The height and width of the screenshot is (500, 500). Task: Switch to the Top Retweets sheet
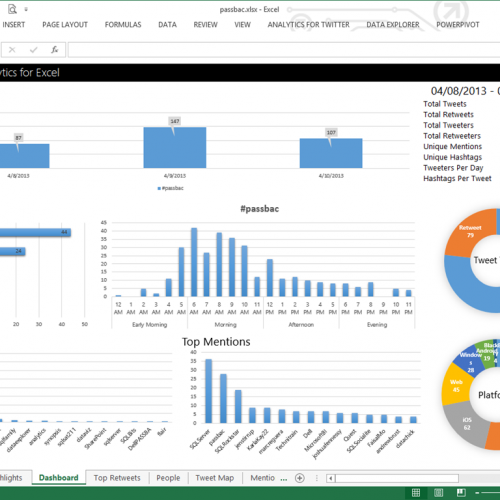tap(117, 478)
